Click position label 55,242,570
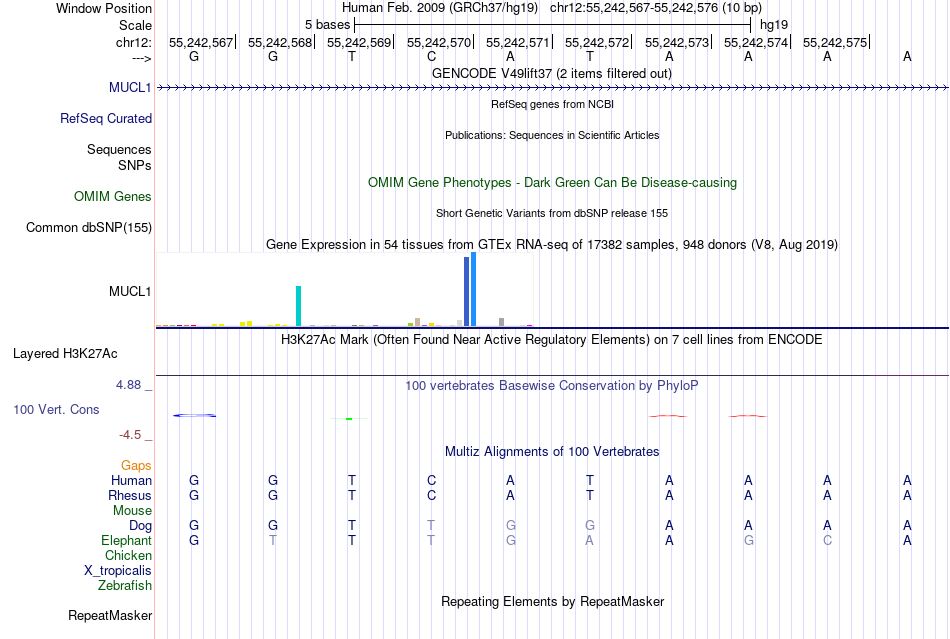 (439, 43)
